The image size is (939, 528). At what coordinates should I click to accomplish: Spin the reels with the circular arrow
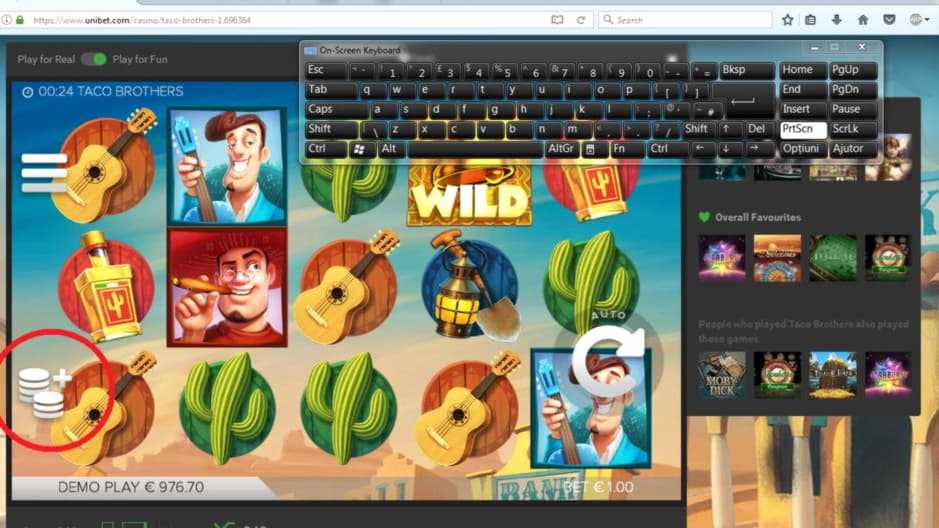(607, 358)
